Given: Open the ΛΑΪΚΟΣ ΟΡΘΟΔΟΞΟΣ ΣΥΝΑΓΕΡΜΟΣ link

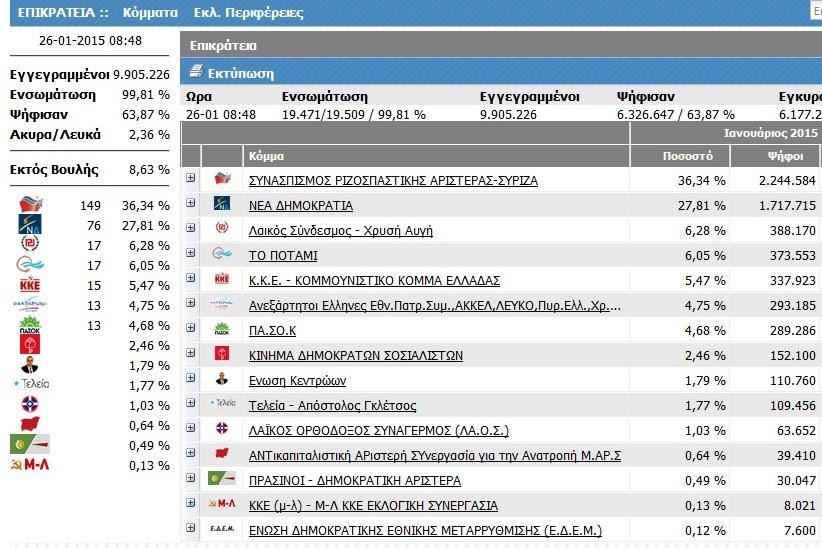Looking at the screenshot, I should [379, 431].
